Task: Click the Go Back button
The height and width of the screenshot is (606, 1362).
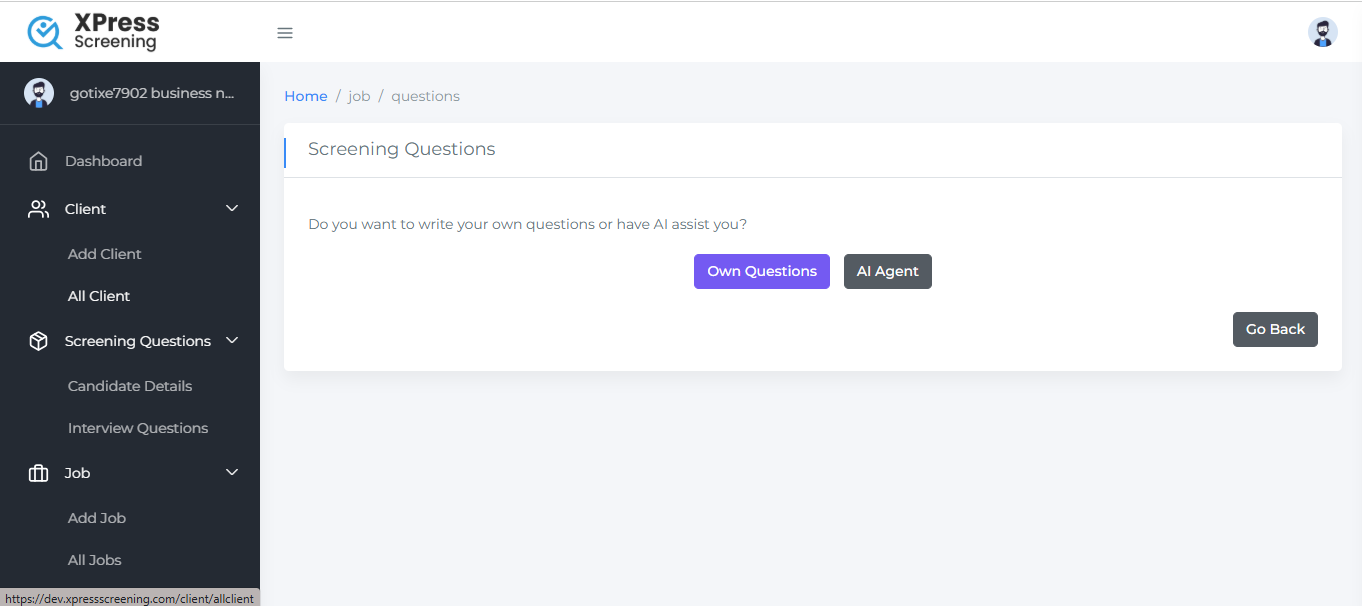Action: coord(1274,329)
